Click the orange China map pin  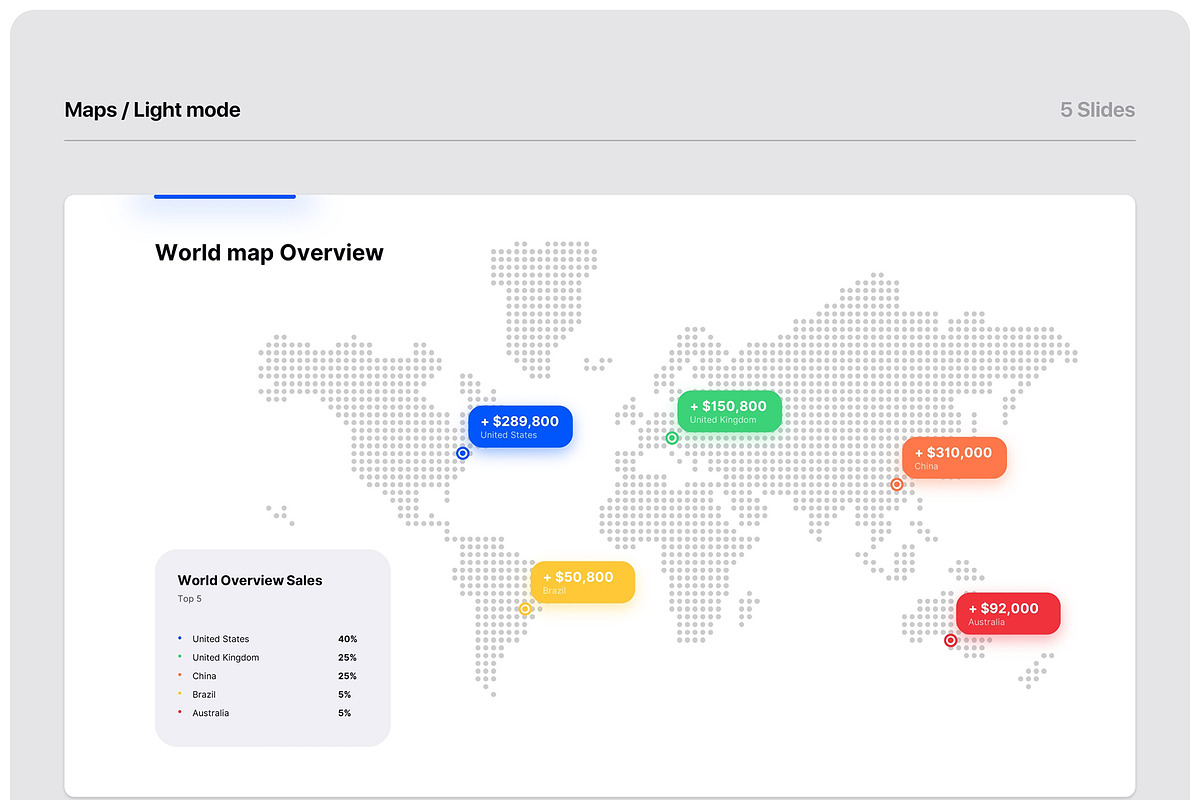(897, 485)
